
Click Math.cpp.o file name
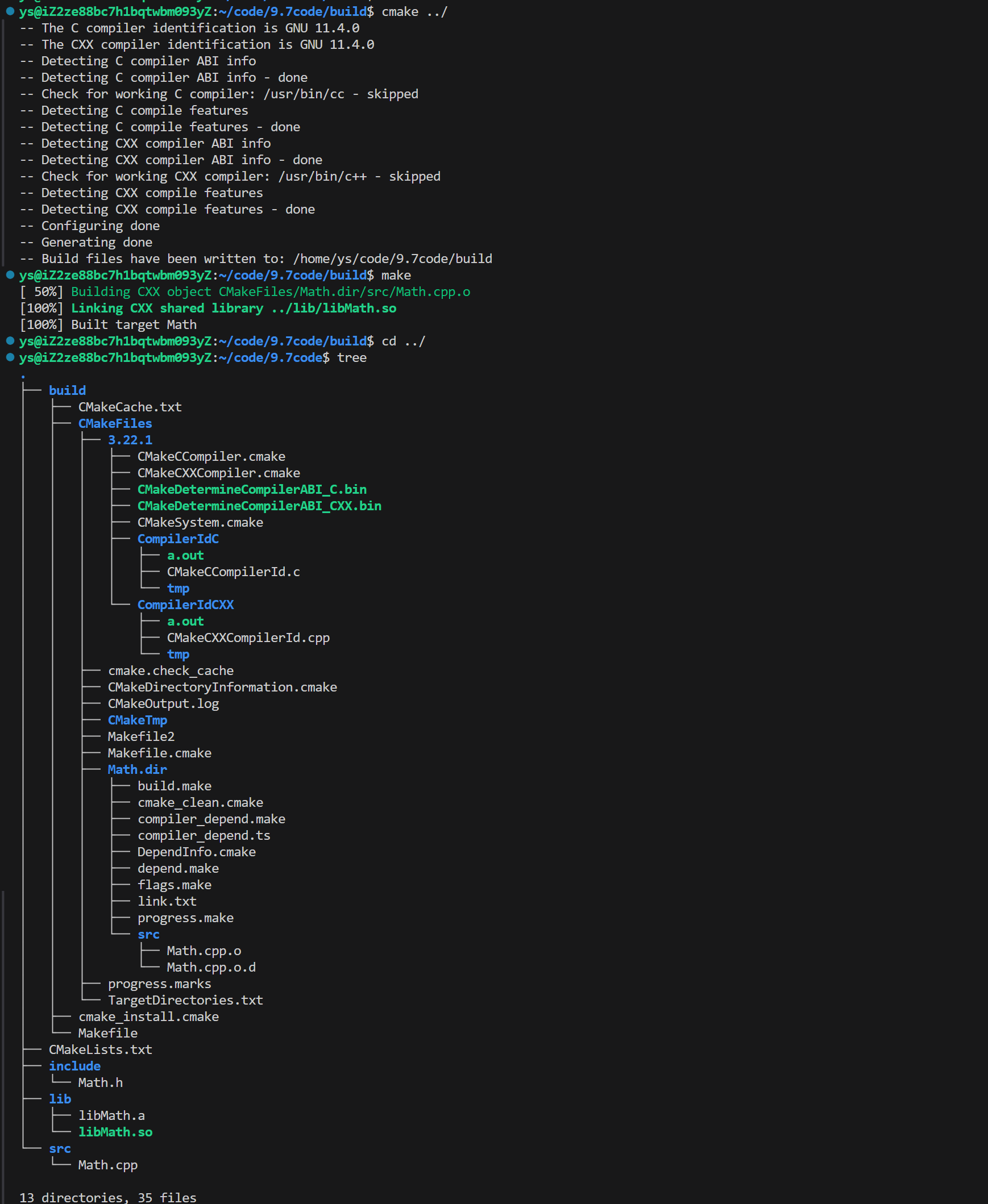[204, 952]
